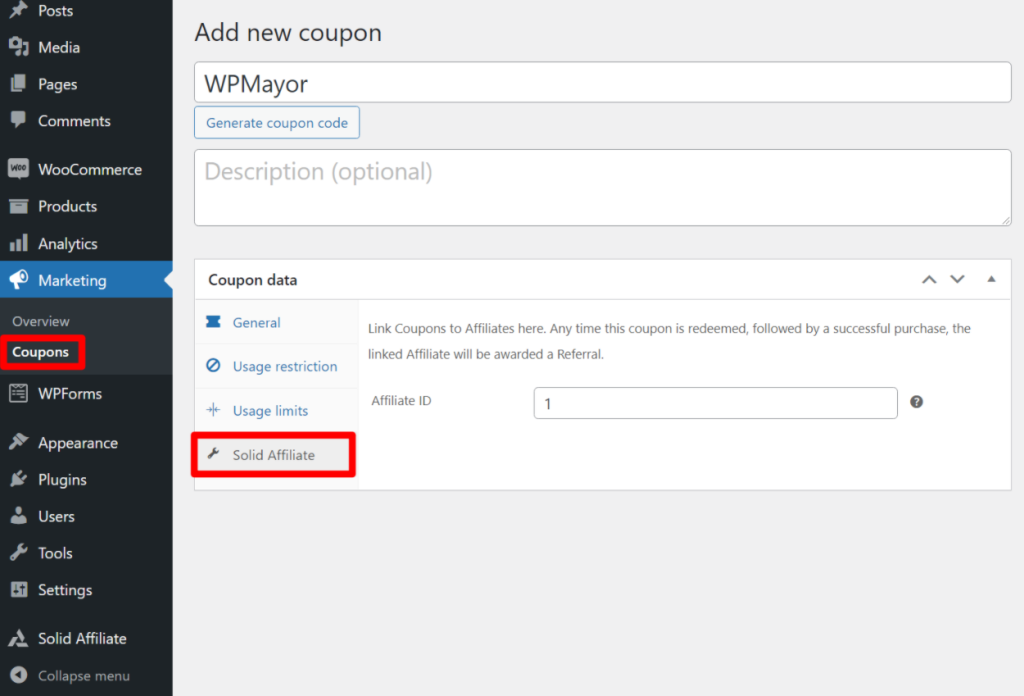Click the Collapse menu arrow icon
The width and height of the screenshot is (1024, 696).
tap(19, 675)
